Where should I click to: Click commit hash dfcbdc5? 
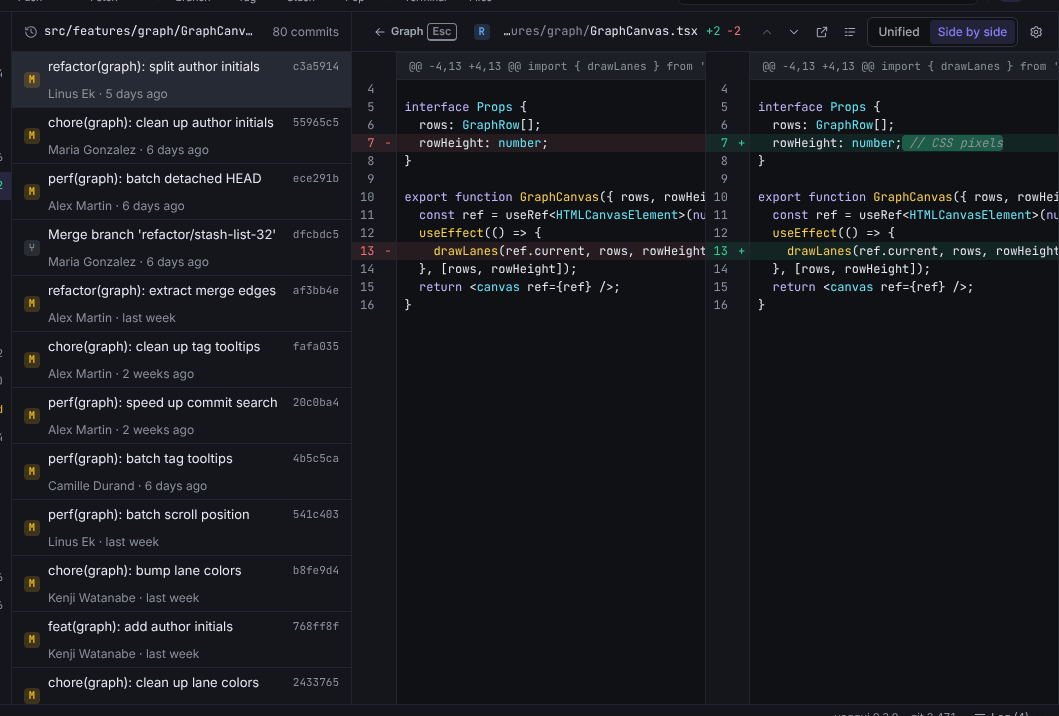315,234
